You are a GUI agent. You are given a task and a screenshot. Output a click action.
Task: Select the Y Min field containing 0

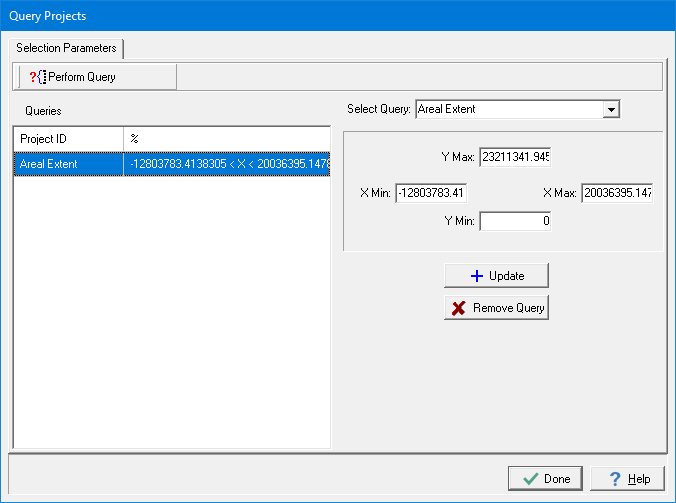(x=515, y=221)
